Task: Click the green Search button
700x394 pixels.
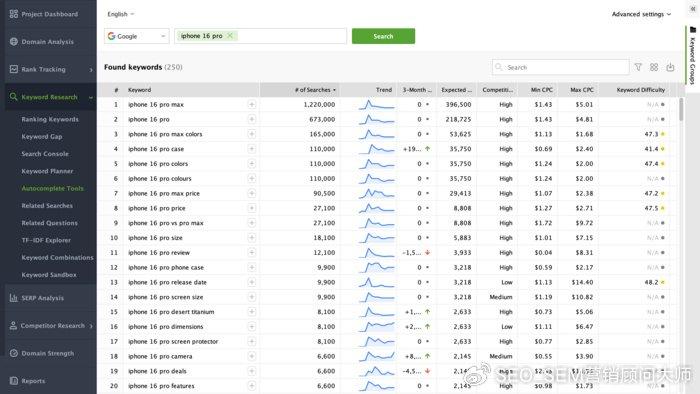Action: [383, 36]
